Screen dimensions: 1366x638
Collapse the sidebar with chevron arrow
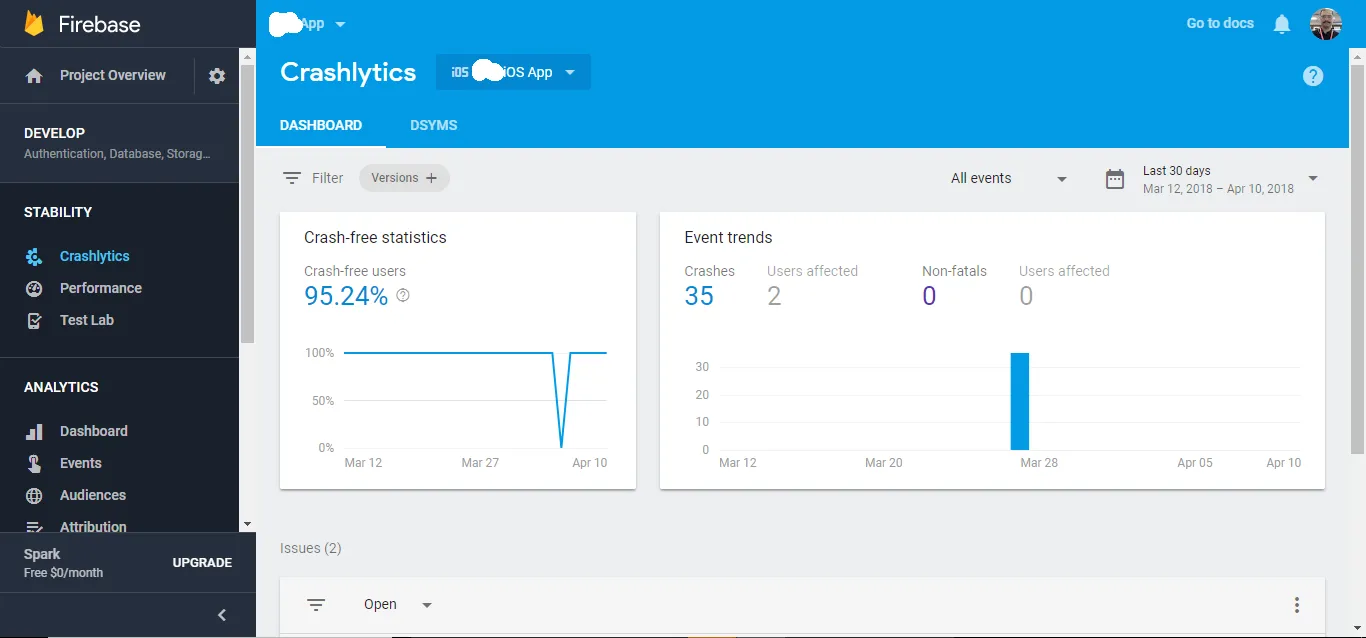(x=222, y=615)
